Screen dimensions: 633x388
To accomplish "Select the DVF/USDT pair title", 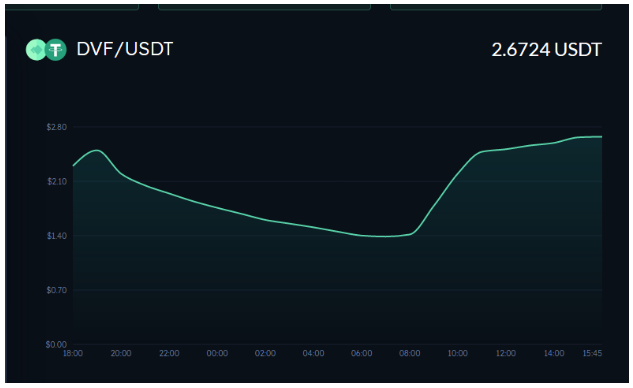I will [x=125, y=49].
